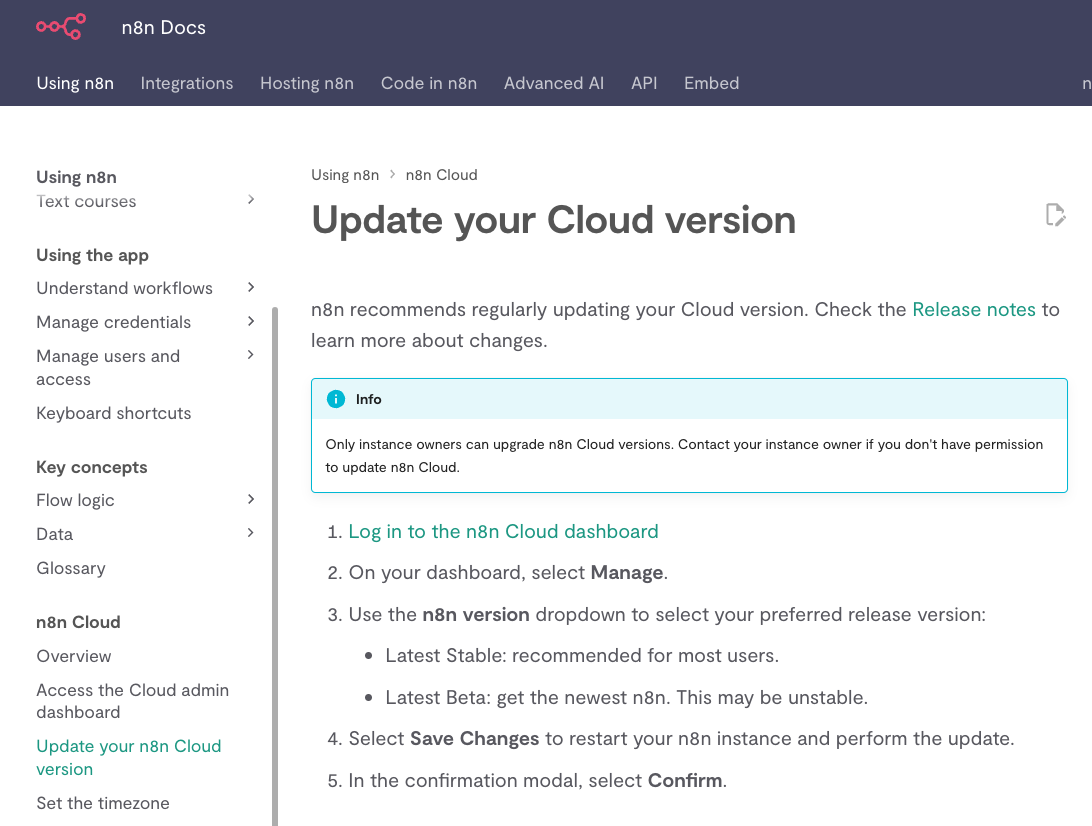Screen dimensions: 1092x826
Task: Expand the Data section chevron
Action: click(x=251, y=533)
